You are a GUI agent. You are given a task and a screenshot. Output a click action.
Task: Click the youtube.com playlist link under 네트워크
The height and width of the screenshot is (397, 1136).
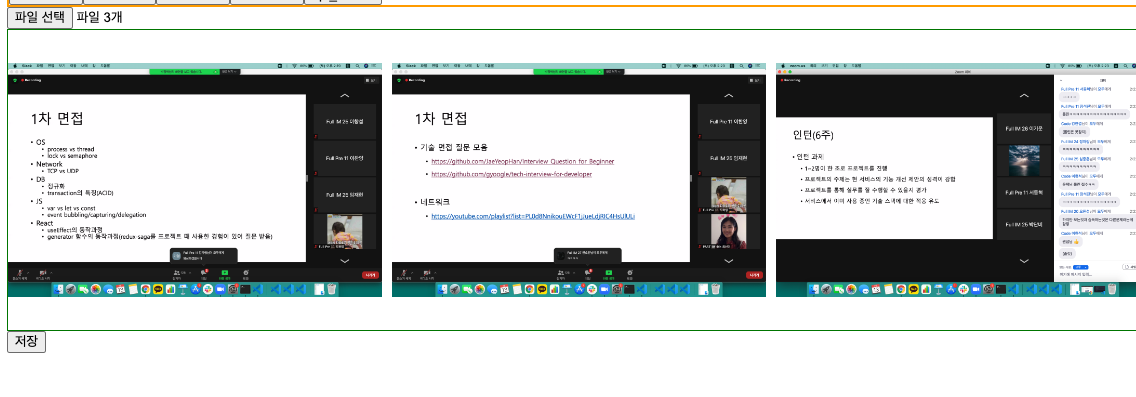coord(533,216)
